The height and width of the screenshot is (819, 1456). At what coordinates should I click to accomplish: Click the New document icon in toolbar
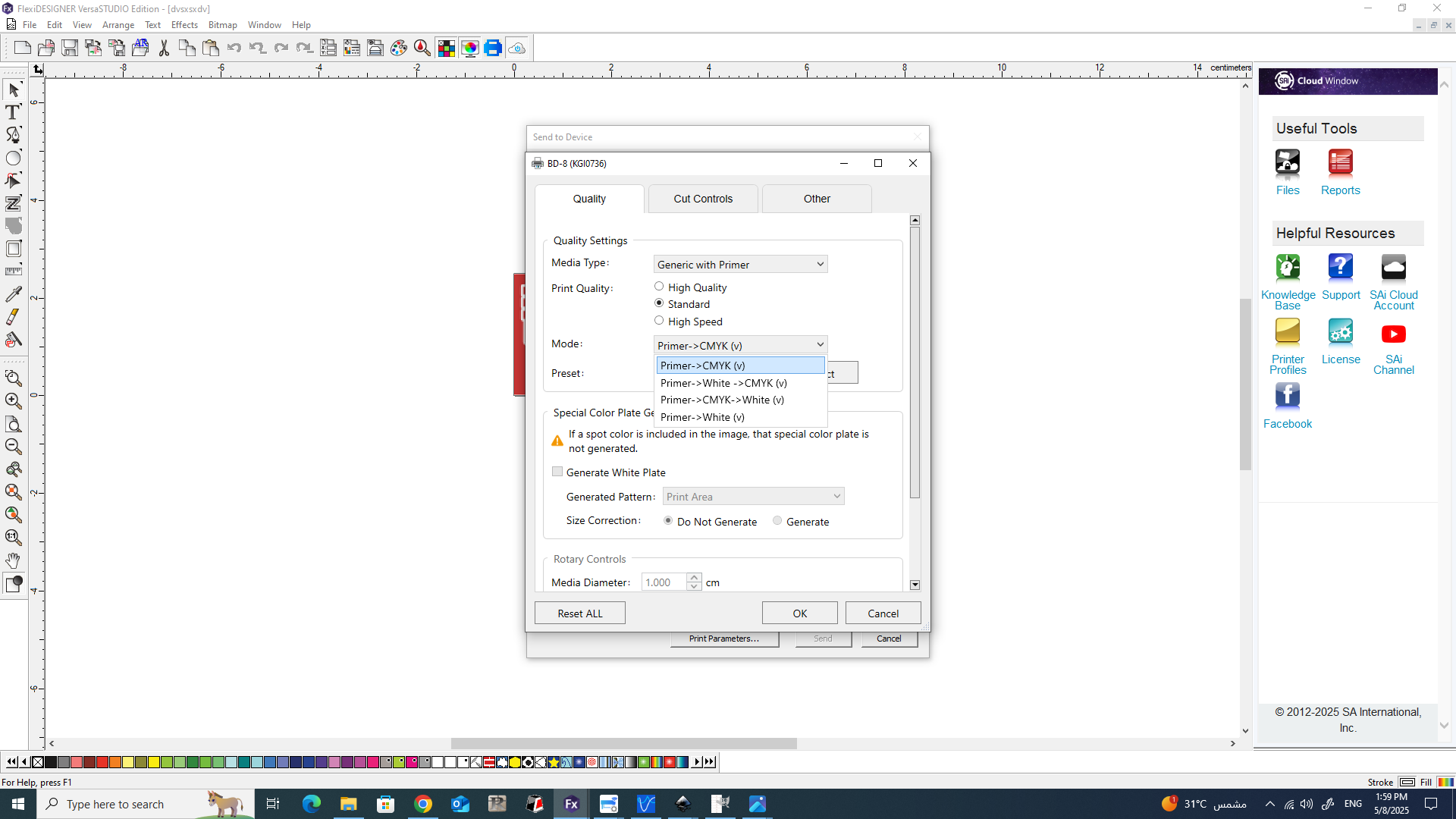point(23,49)
